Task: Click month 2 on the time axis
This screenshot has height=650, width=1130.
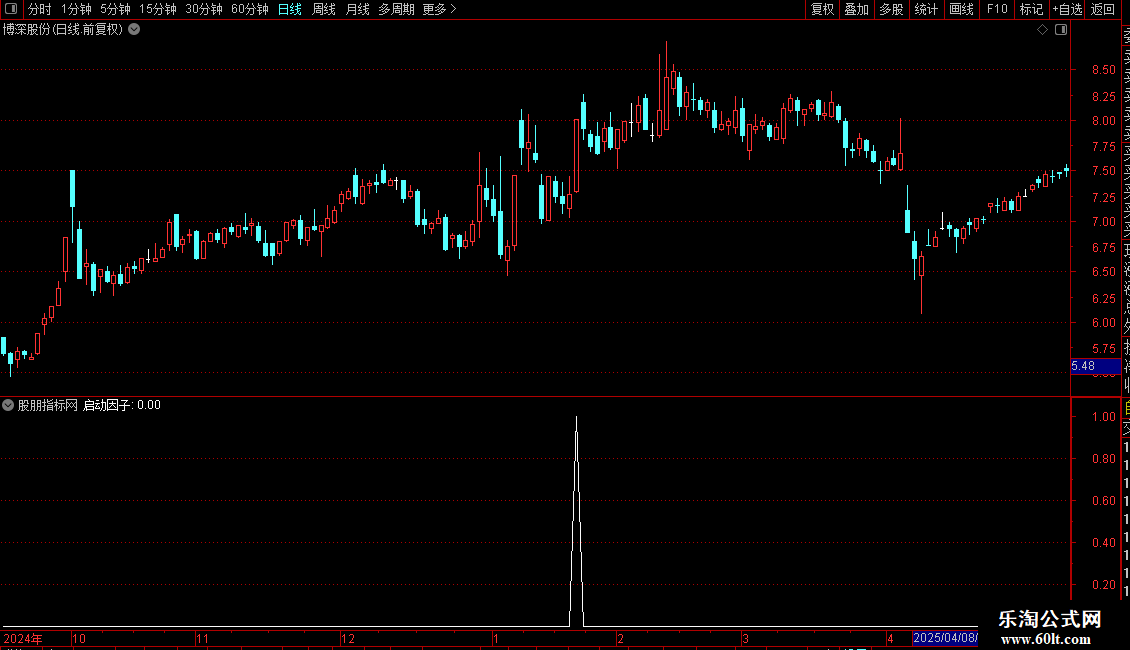Action: coord(620,638)
